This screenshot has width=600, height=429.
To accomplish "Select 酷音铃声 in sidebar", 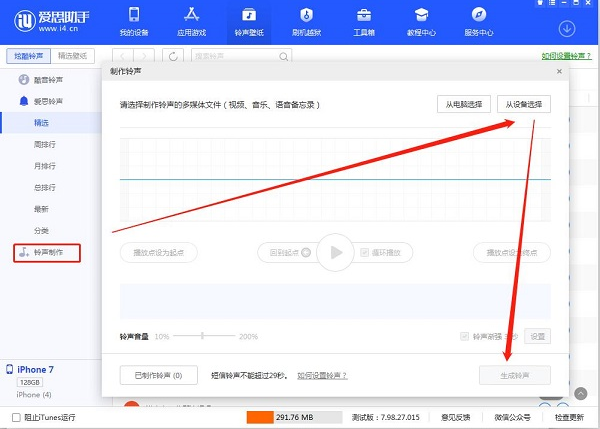I will tap(41, 80).
